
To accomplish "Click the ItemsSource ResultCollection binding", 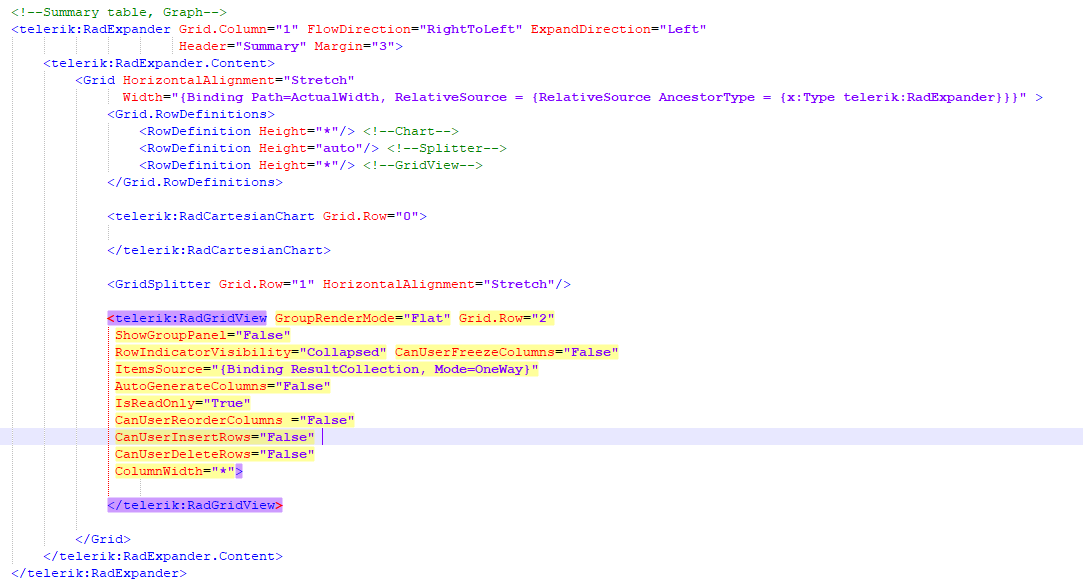I will click(327, 369).
